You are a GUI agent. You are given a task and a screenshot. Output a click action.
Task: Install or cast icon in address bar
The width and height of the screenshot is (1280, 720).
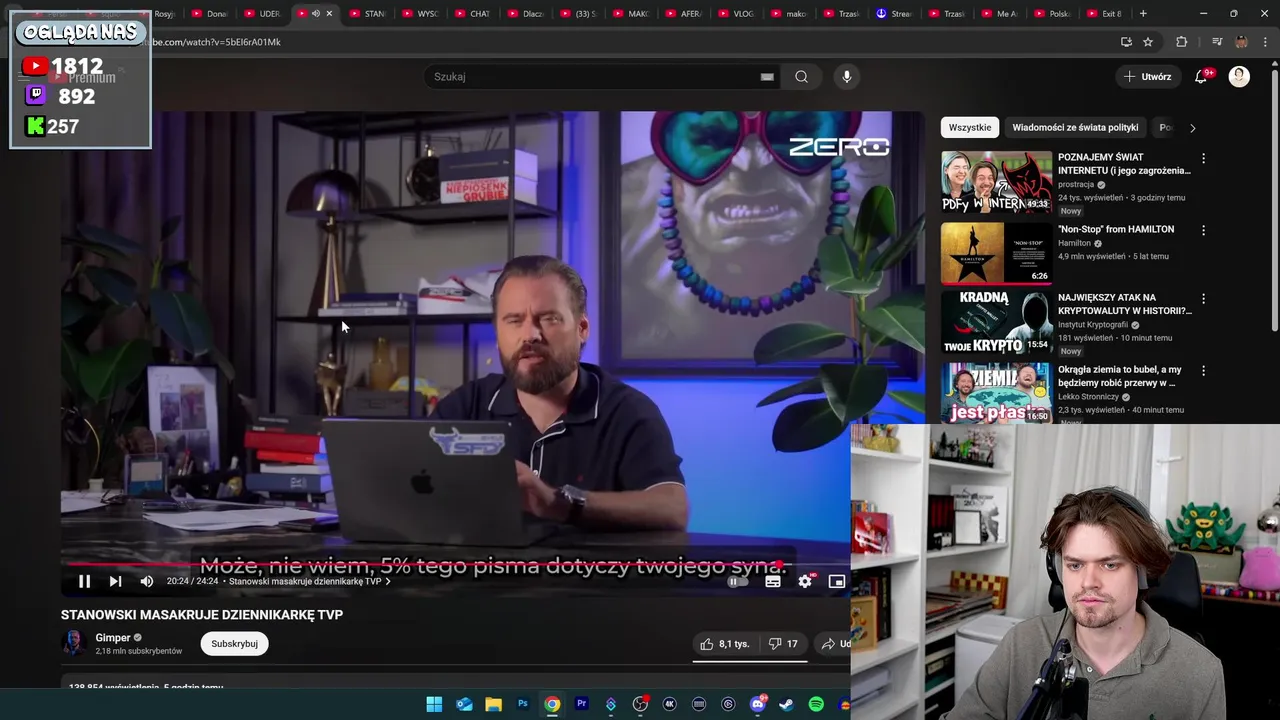(x=1126, y=42)
